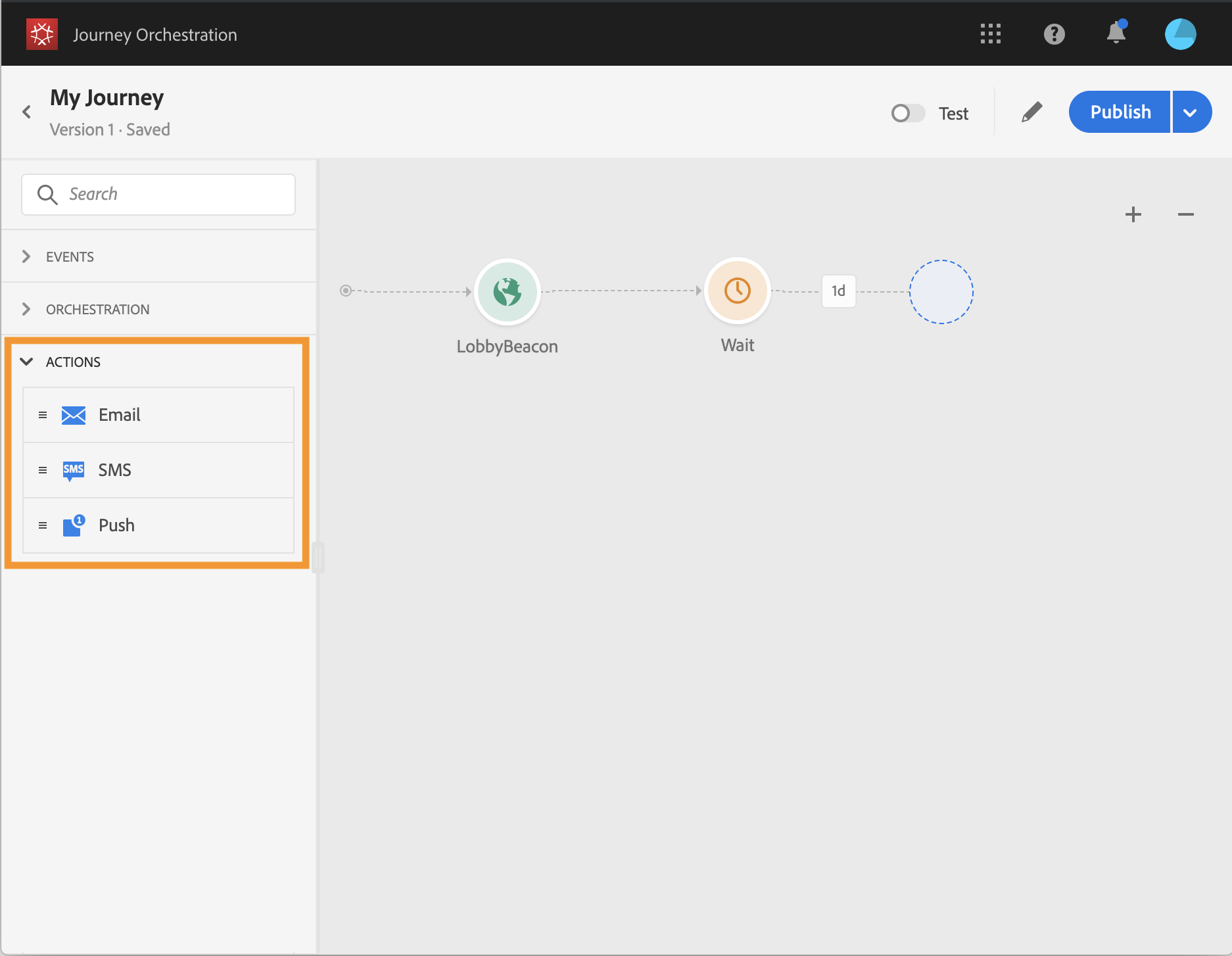Click the search magnifier icon
This screenshot has width=1232, height=956.
click(47, 195)
